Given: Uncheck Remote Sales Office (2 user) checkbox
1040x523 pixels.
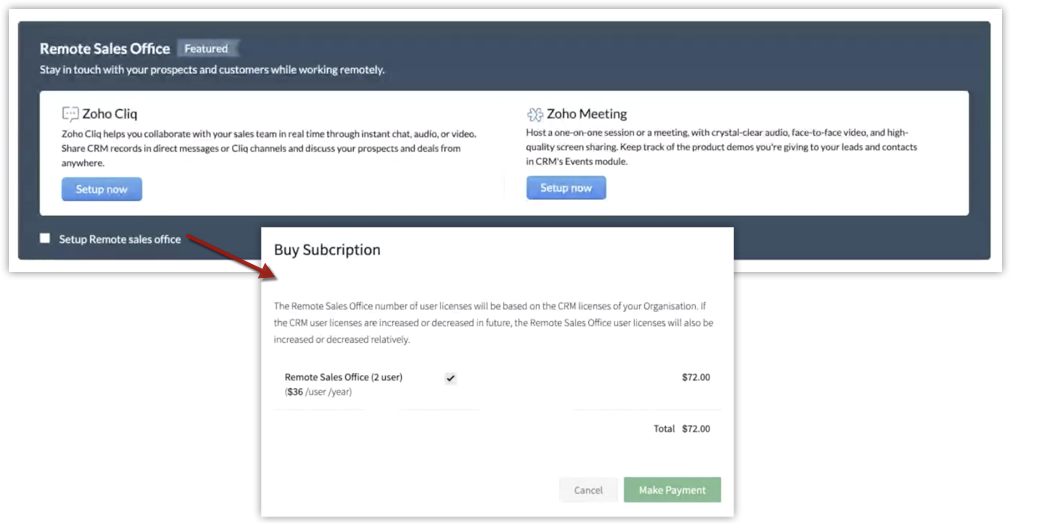Looking at the screenshot, I should point(450,378).
